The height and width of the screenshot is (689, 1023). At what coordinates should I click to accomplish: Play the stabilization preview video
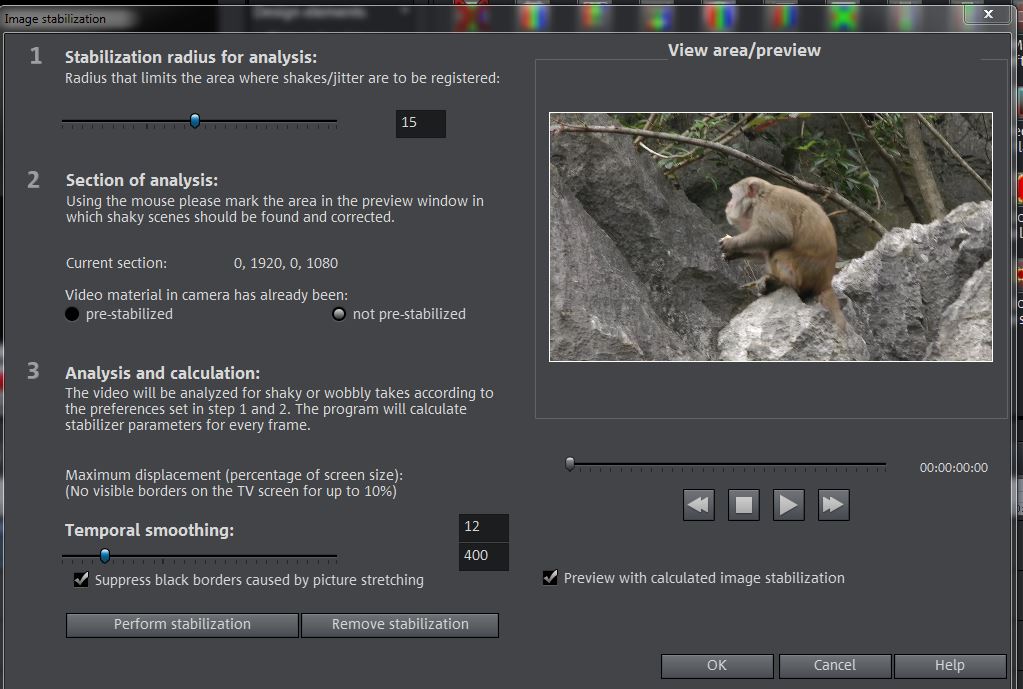[x=788, y=505]
